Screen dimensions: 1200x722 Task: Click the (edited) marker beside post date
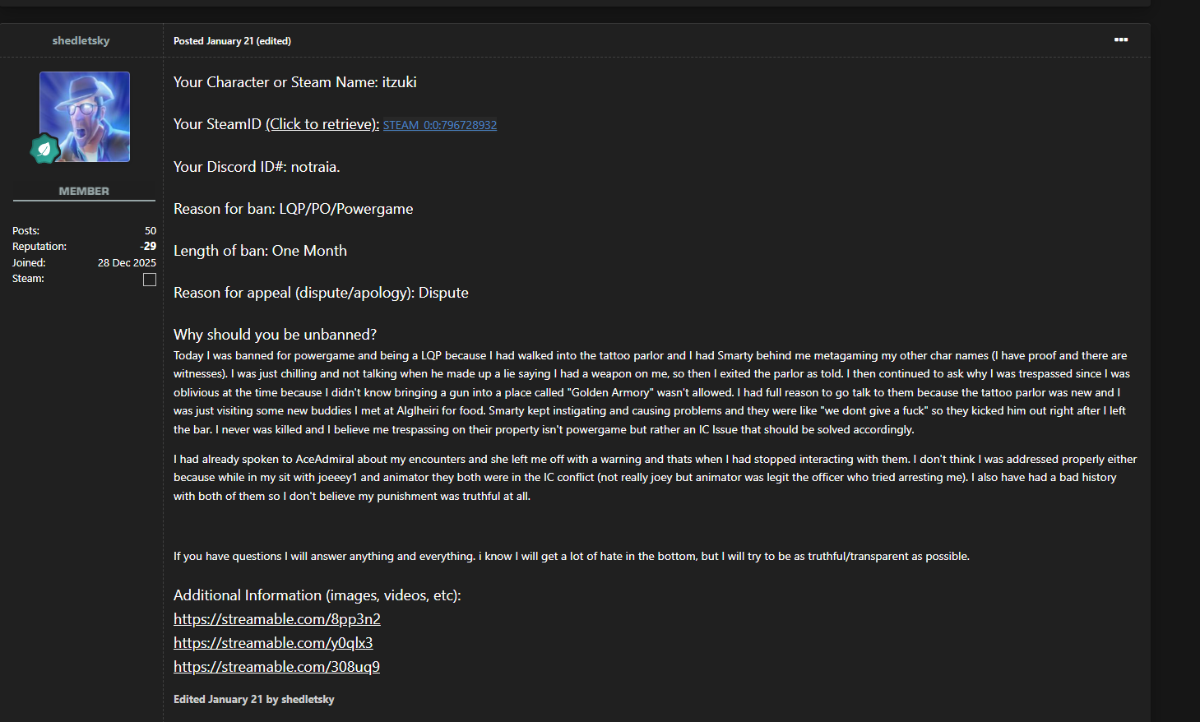pos(274,41)
